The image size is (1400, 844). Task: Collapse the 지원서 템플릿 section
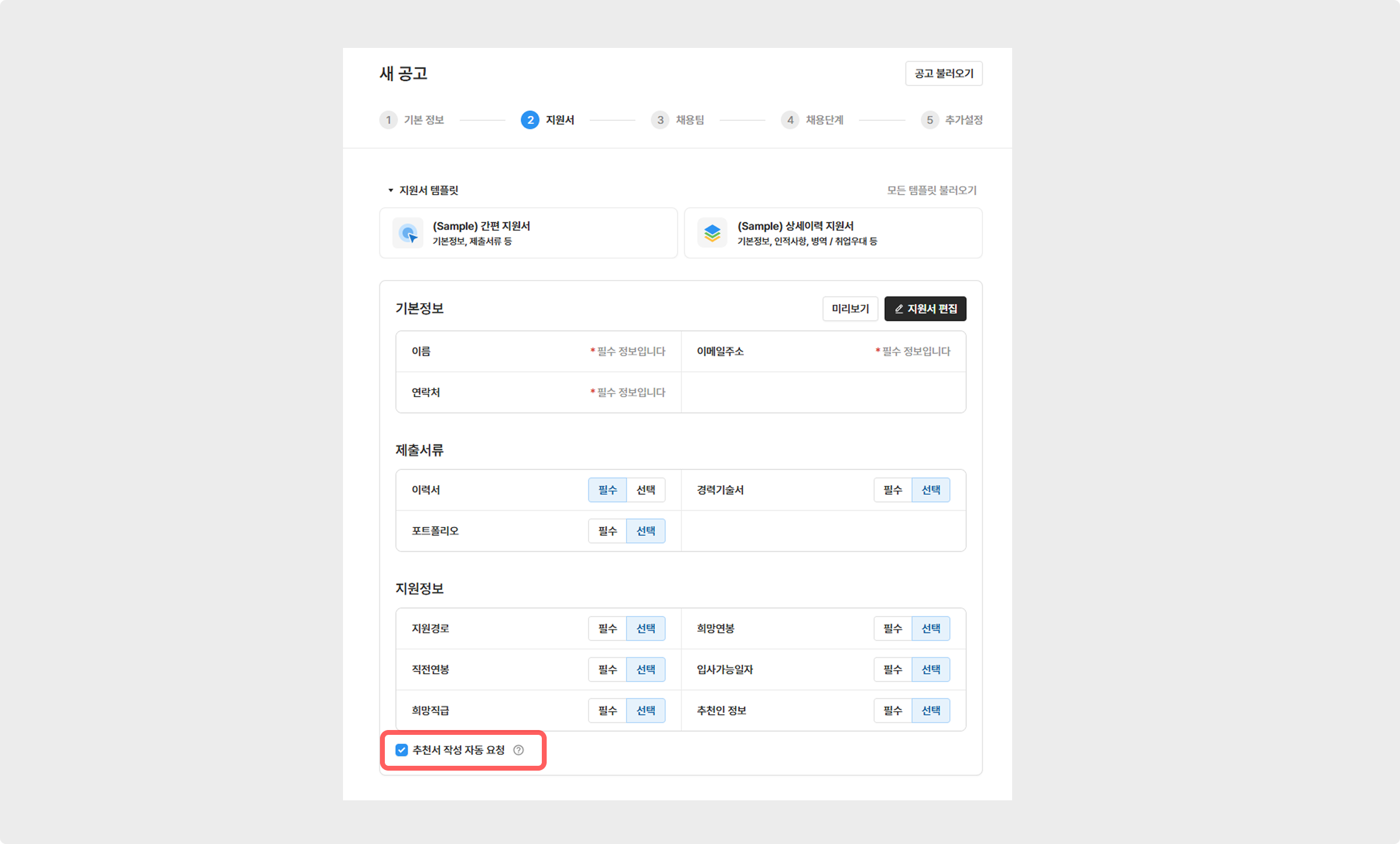pos(391,190)
